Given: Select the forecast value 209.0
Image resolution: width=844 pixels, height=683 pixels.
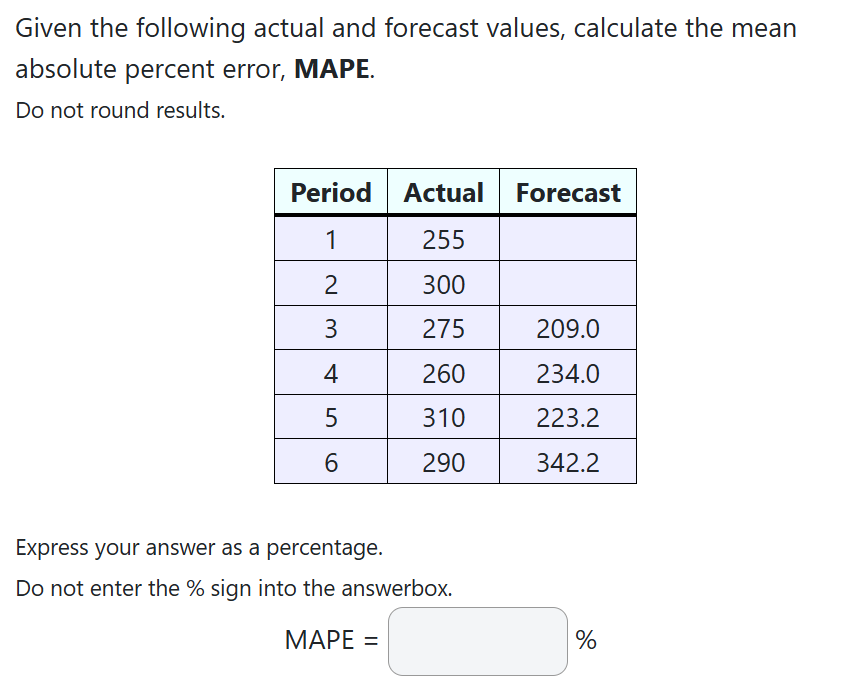Looking at the screenshot, I should pyautogui.click(x=568, y=328).
